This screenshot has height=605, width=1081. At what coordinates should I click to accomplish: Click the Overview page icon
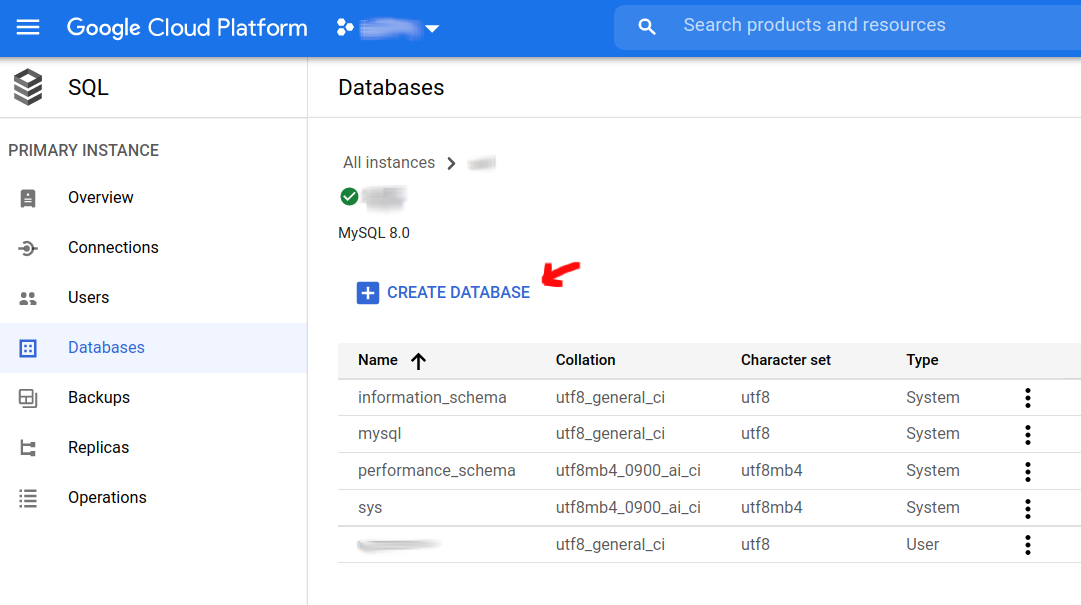[28, 198]
